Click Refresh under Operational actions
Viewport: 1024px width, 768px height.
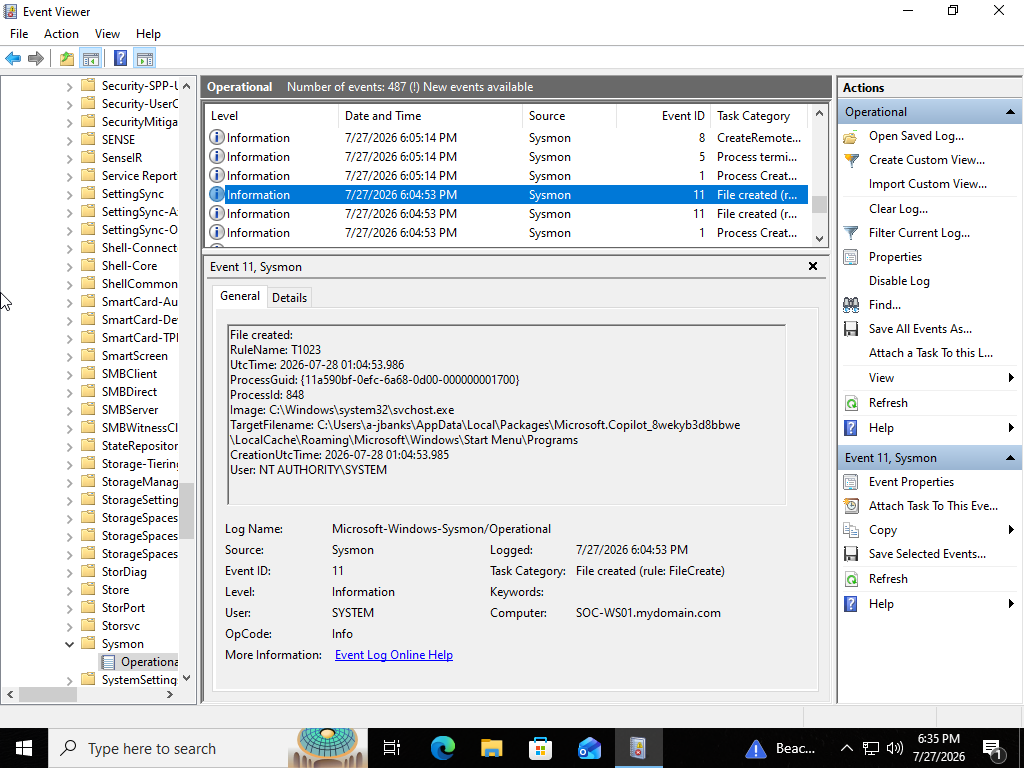[888, 403]
